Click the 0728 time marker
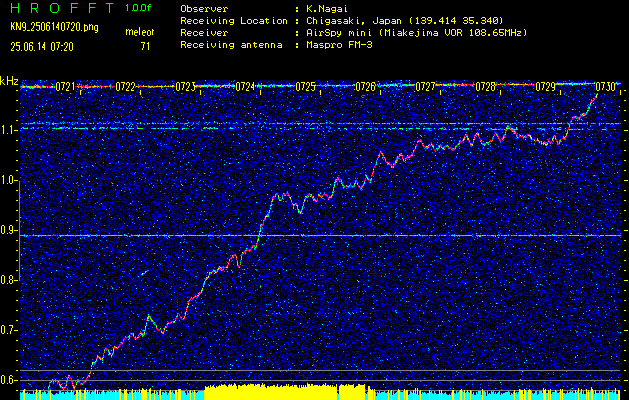Screen dimensions: 629x400 coord(485,87)
